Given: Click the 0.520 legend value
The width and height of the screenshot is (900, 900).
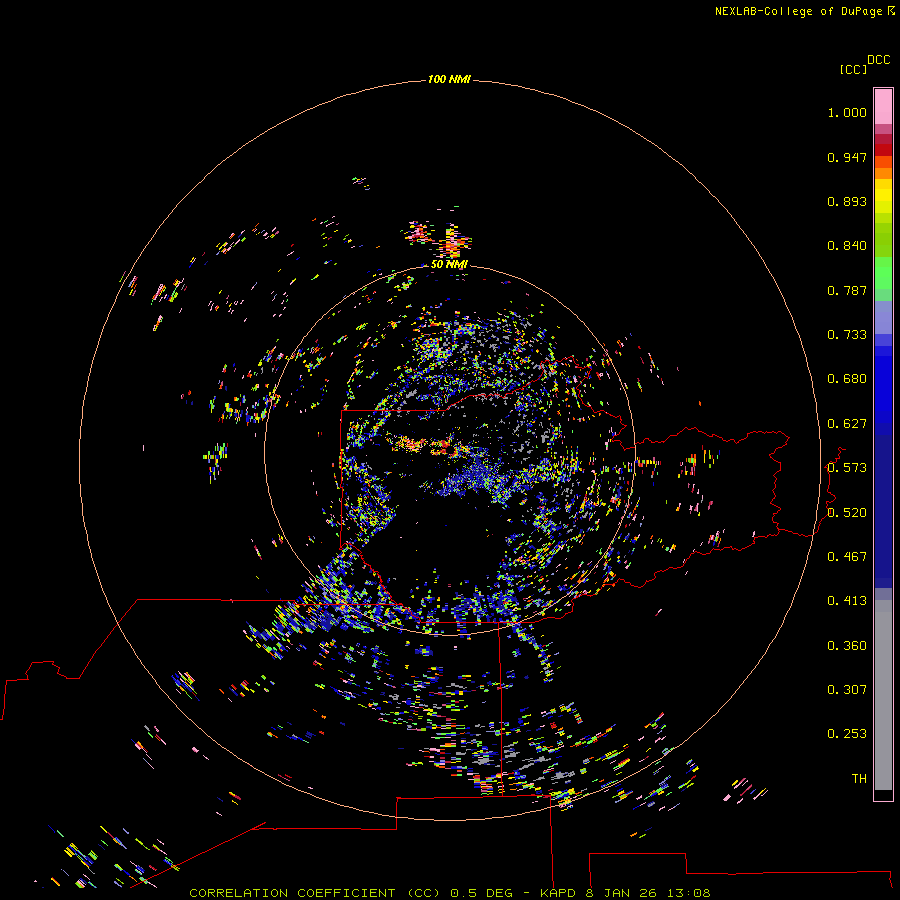Looking at the screenshot, I should coord(847,513).
